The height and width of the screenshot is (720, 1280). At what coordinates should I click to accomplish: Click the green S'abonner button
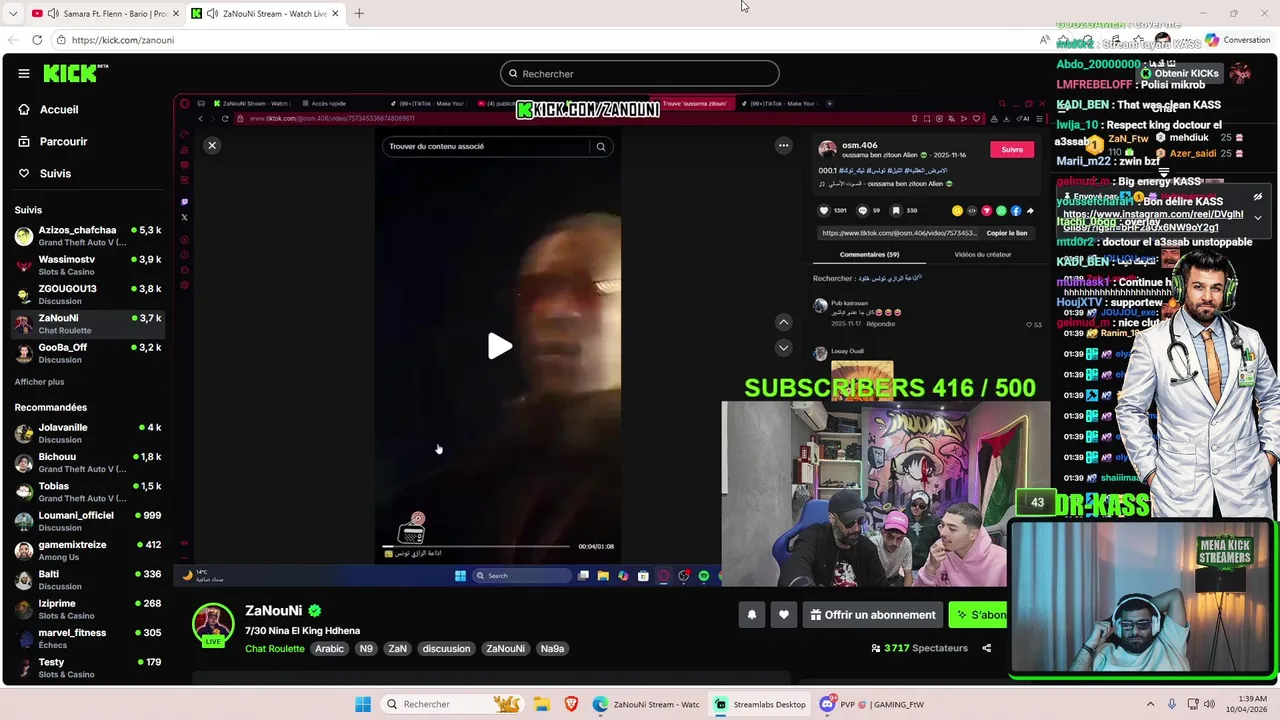(979, 615)
